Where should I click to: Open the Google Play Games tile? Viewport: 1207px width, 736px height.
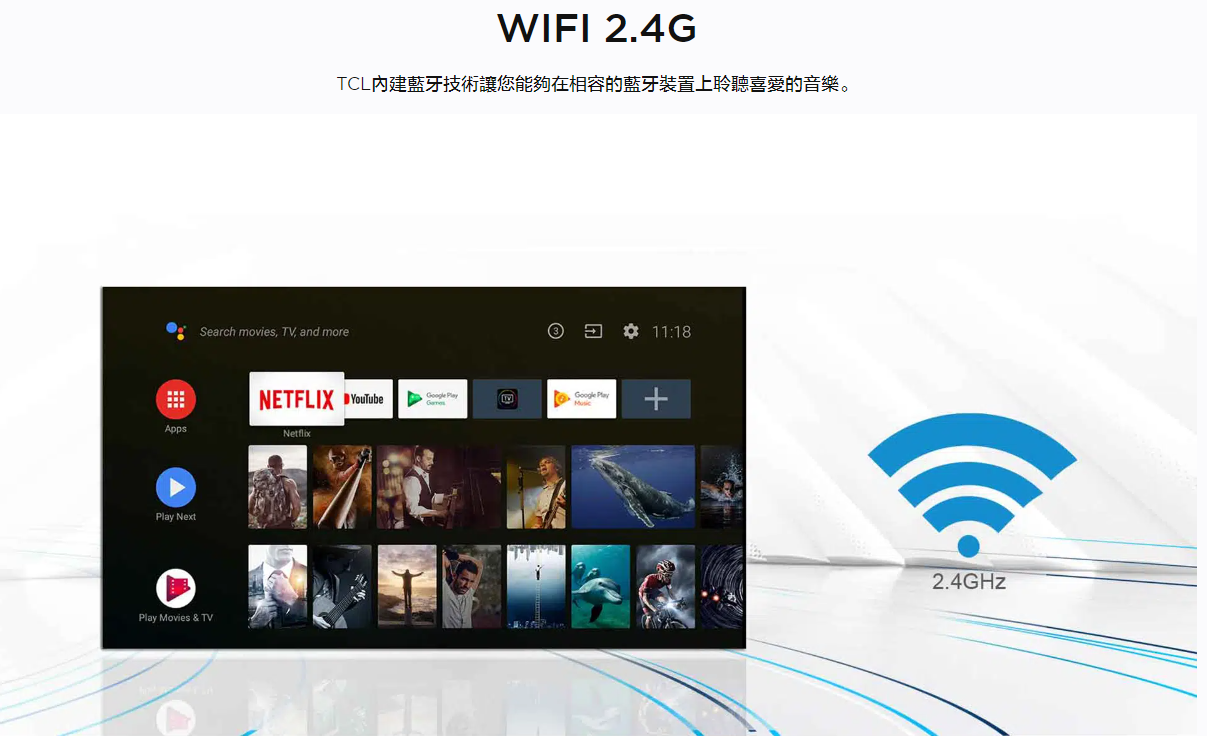(433, 399)
